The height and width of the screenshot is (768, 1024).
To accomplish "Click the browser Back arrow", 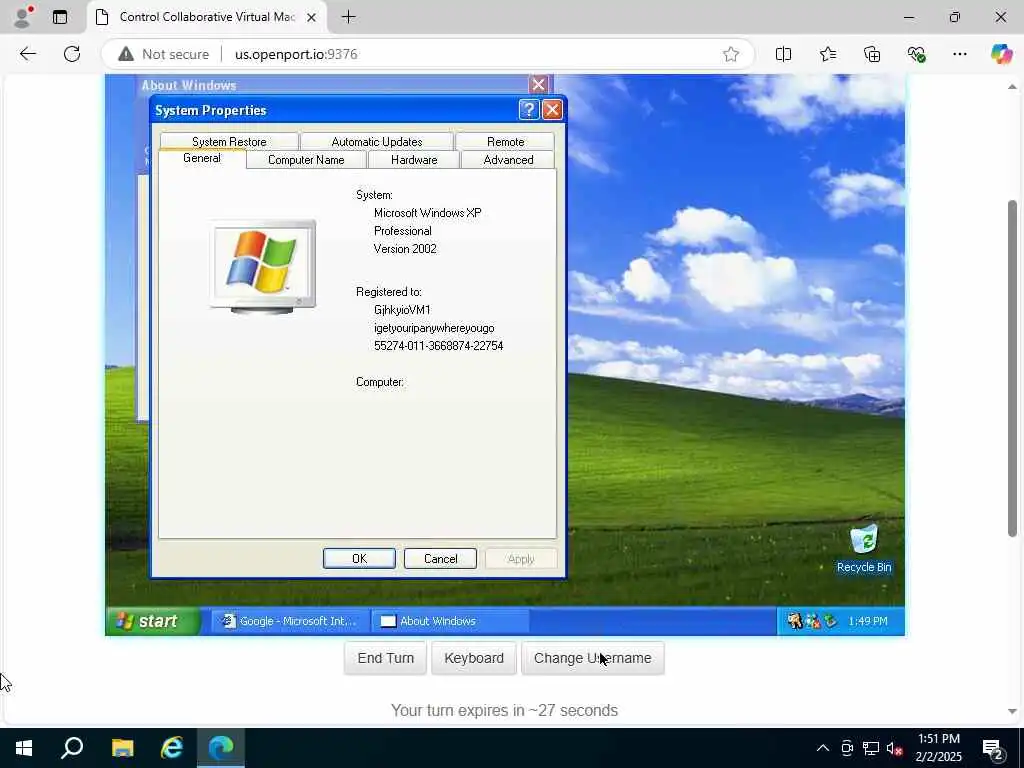I will [x=27, y=54].
